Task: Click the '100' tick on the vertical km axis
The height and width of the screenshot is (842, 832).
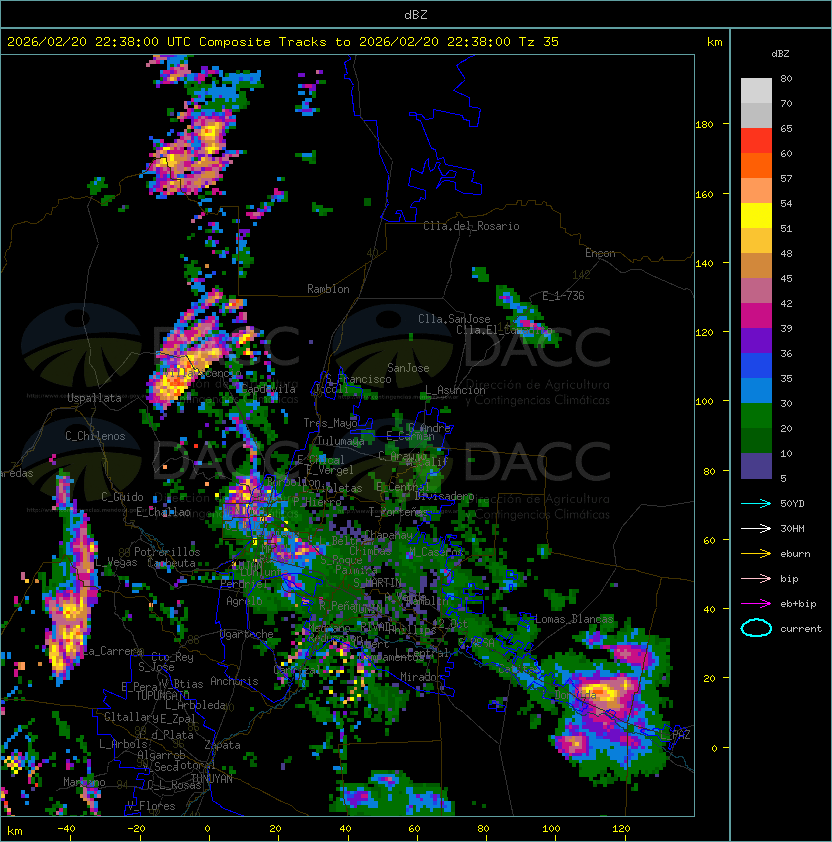Action: coord(704,402)
